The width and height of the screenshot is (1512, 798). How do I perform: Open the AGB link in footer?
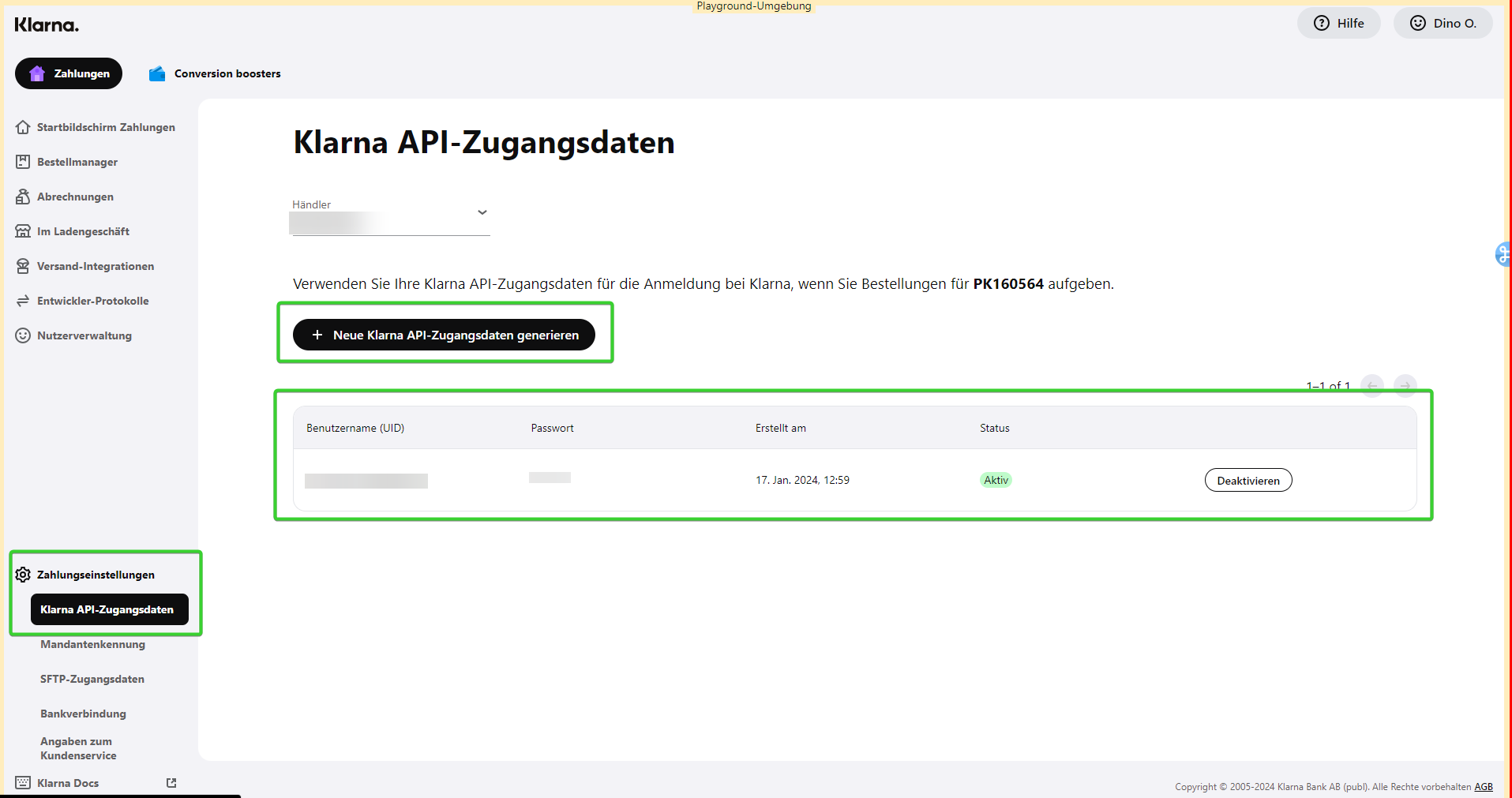click(1484, 787)
